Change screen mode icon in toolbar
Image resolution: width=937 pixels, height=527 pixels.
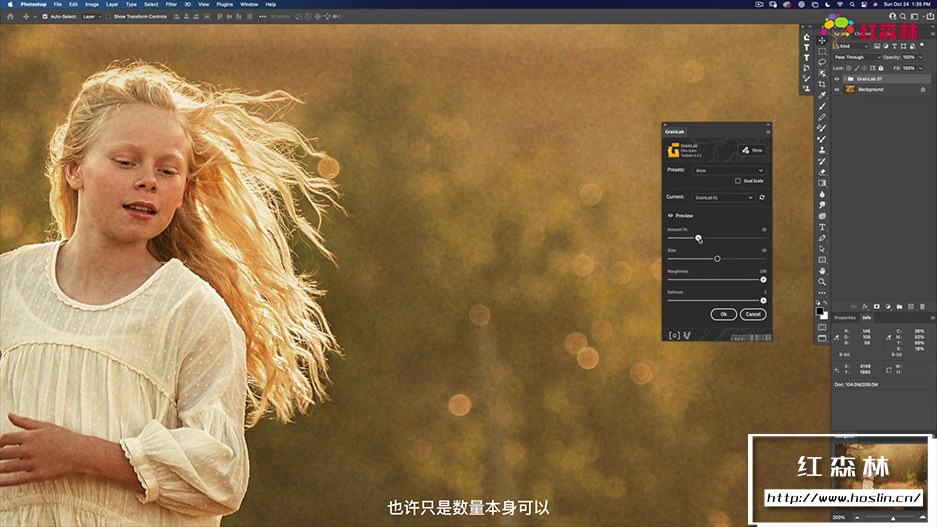[x=822, y=338]
